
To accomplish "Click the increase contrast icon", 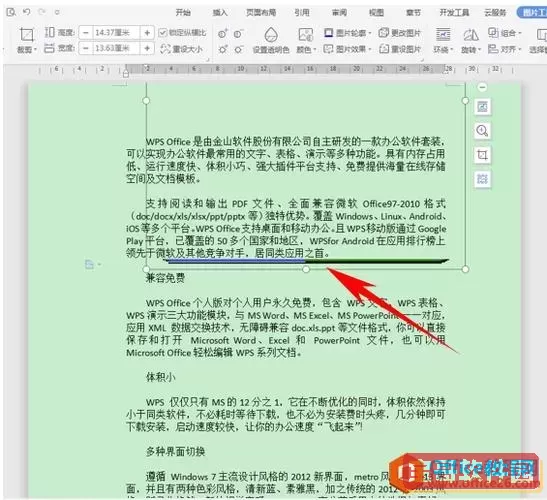I will (x=223, y=33).
